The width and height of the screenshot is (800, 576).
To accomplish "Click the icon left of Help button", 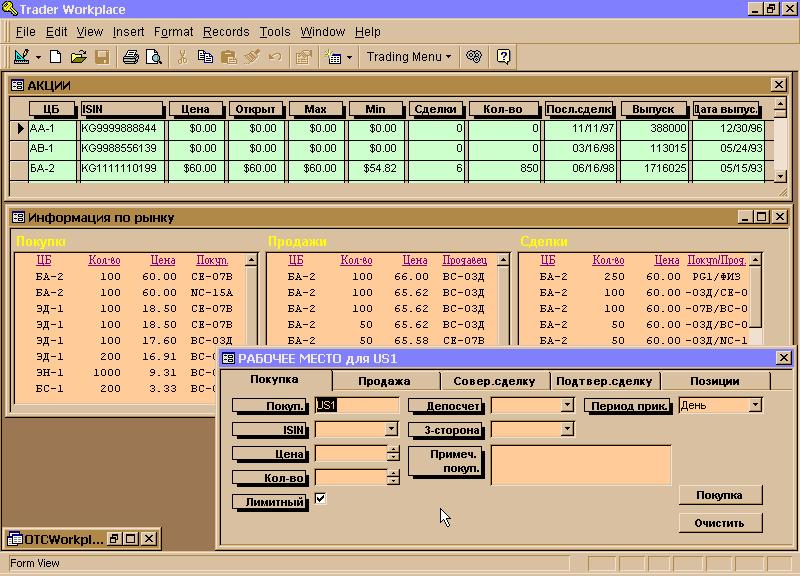I will [x=475, y=57].
